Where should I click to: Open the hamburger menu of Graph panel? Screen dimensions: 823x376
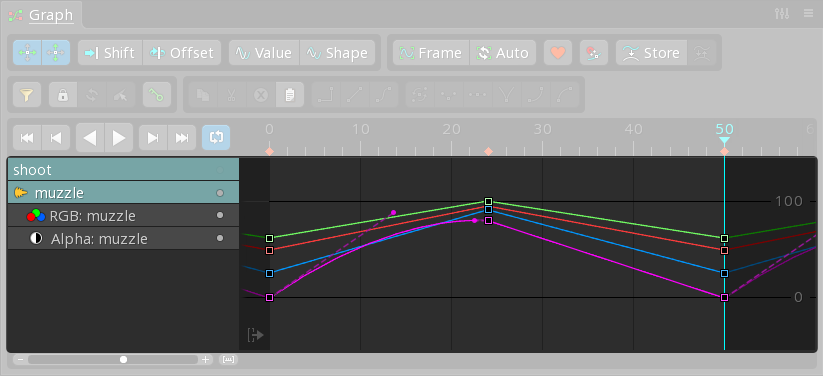[809, 14]
